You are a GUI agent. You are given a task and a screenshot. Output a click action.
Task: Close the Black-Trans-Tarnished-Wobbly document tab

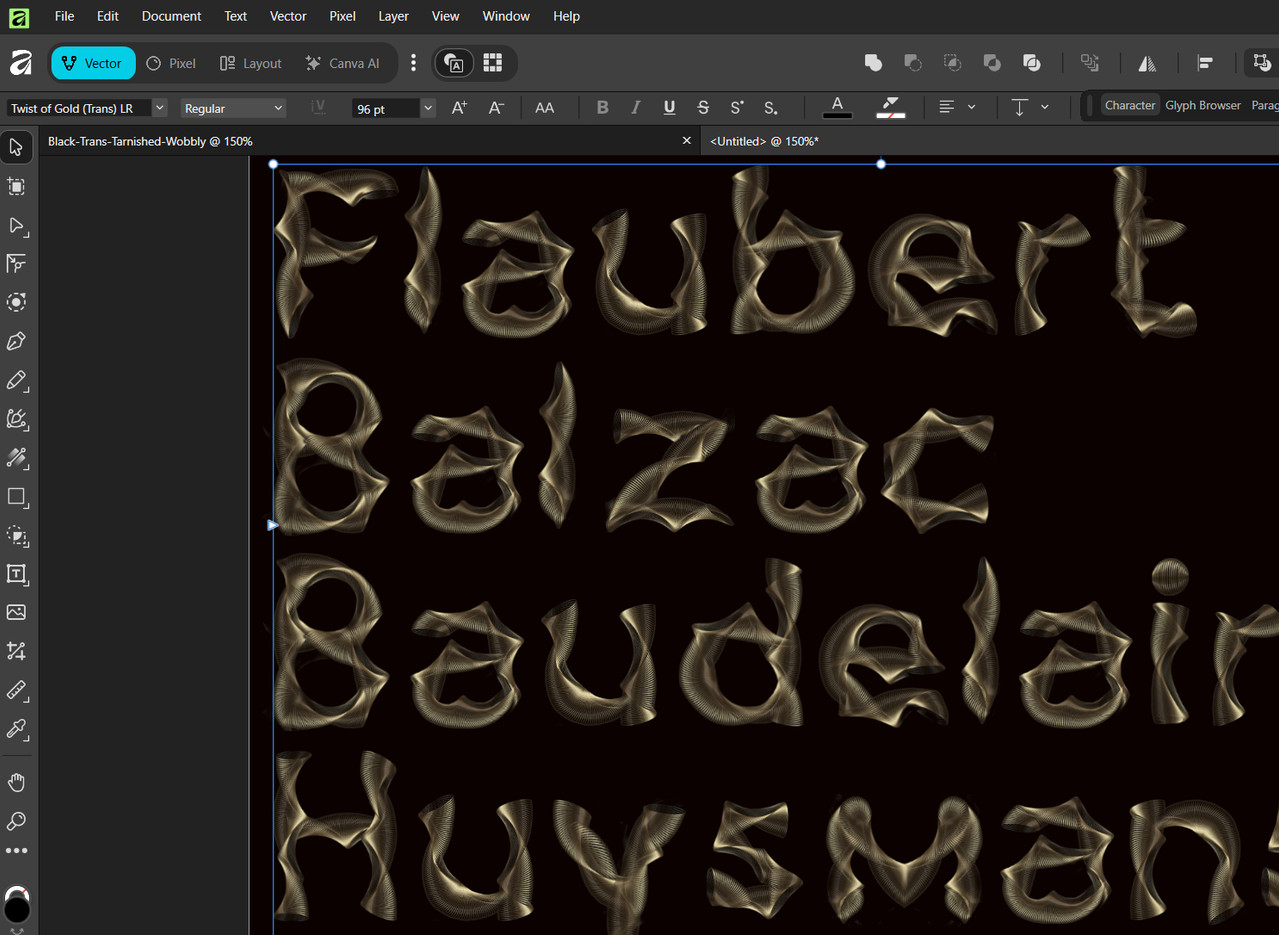point(686,141)
